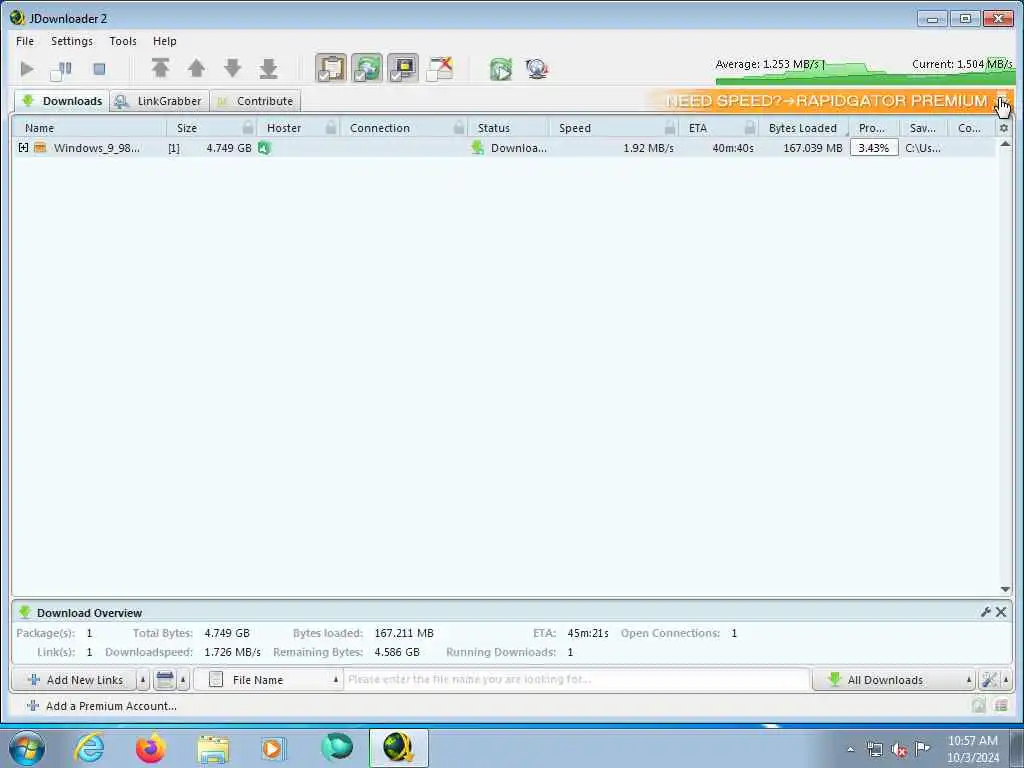Click the Rapidgator Premium banner
Viewport: 1024px width, 768px height.
pos(826,101)
